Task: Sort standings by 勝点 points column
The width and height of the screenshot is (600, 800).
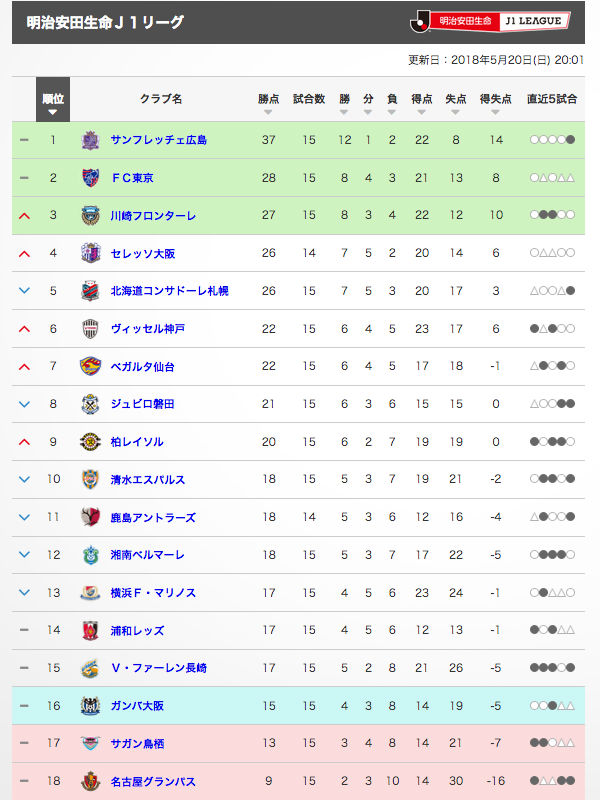Action: pos(268,103)
